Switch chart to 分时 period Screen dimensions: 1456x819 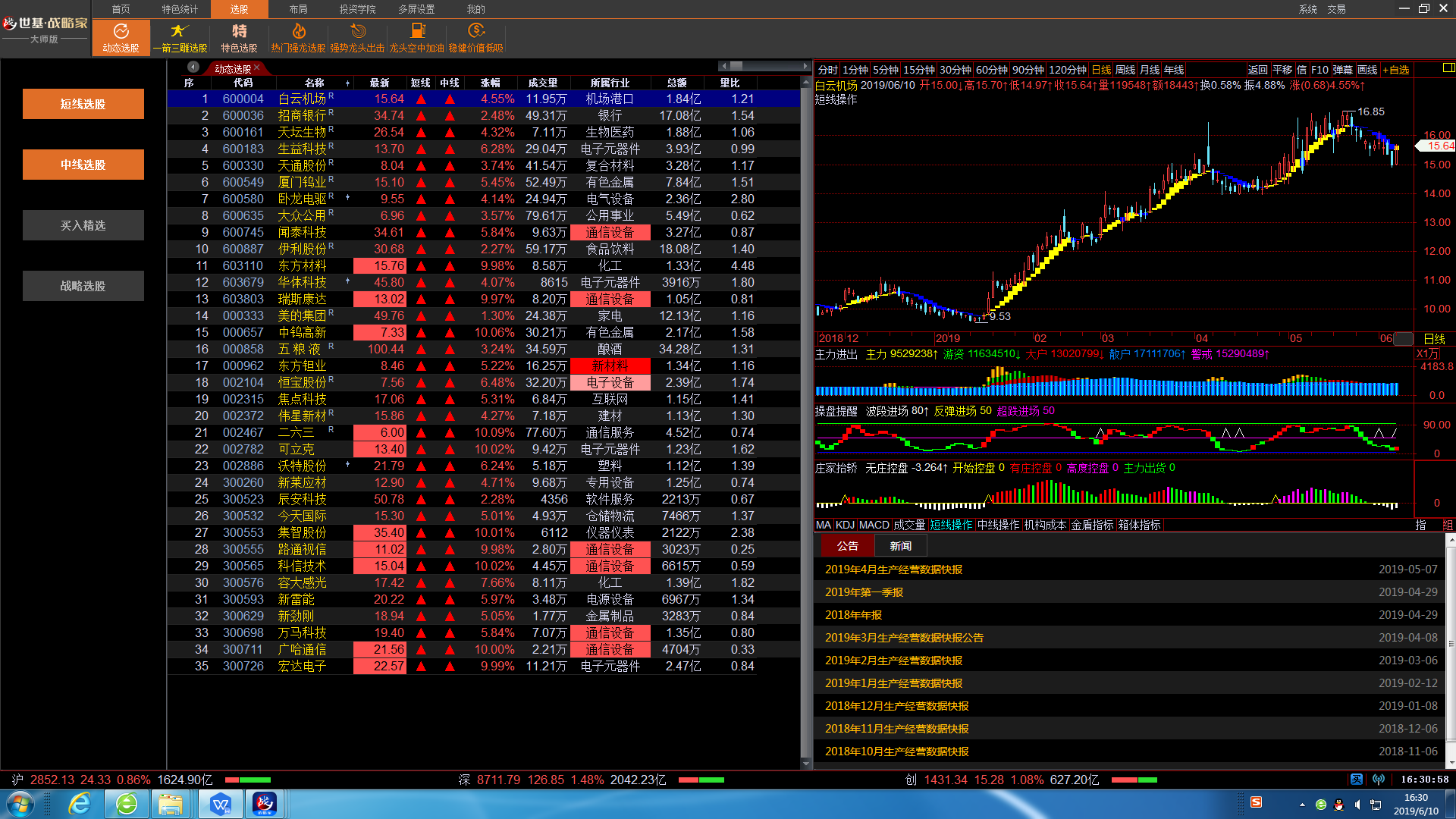828,70
